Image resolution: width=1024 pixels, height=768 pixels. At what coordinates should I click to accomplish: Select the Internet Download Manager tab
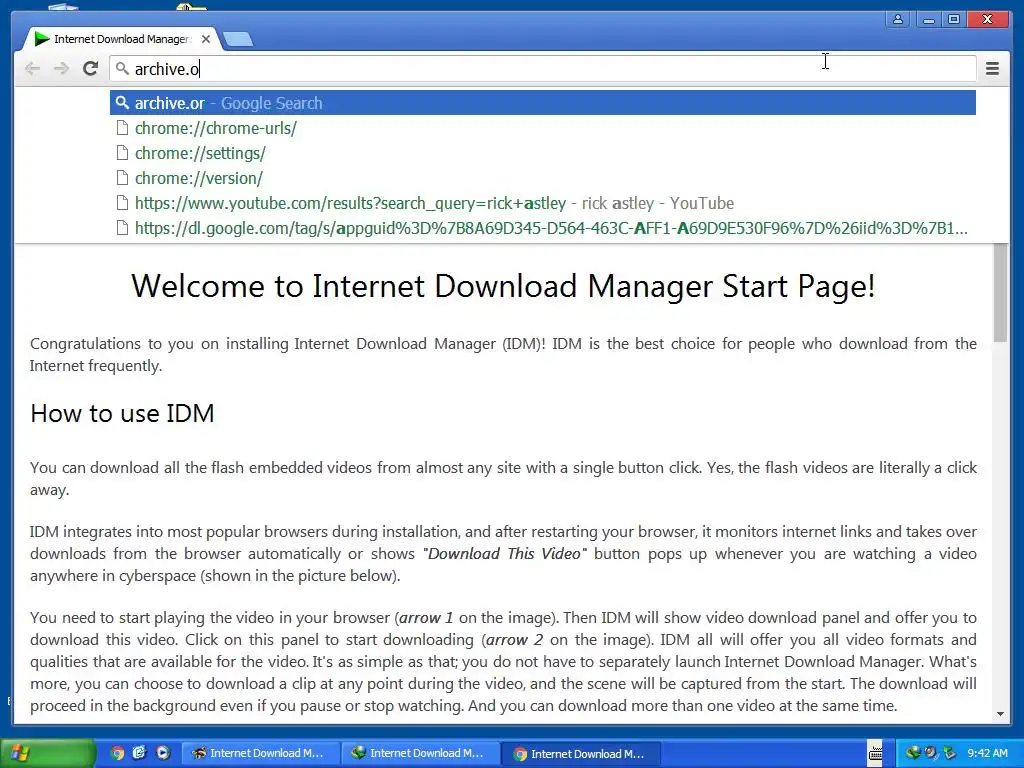121,39
